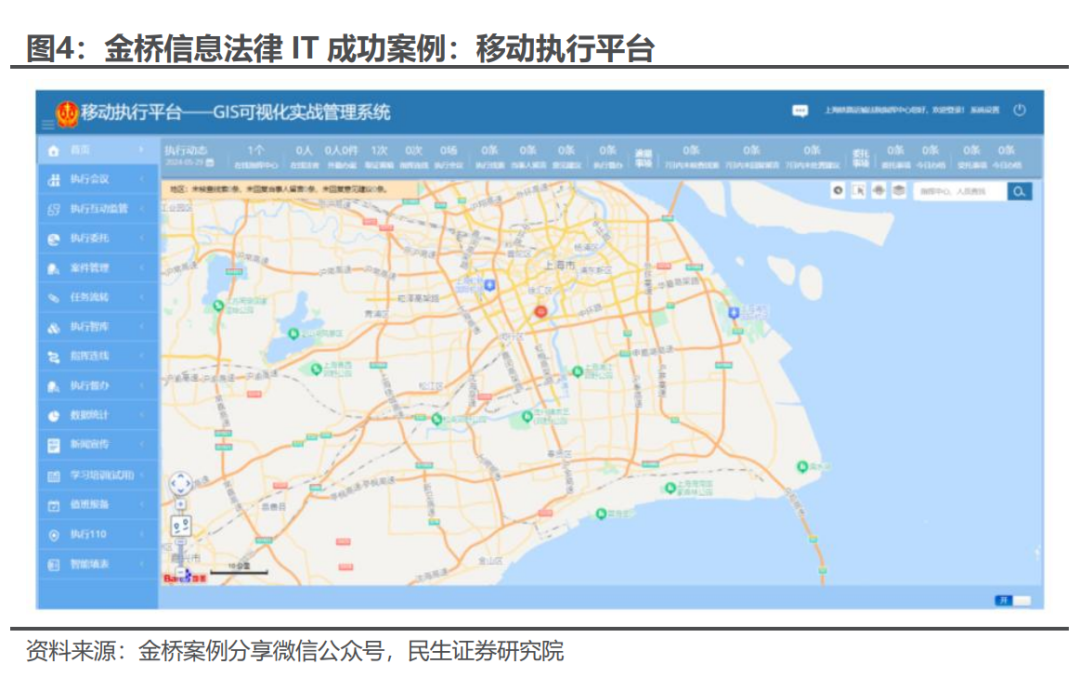Expand the 任务流转 row chevron
Image resolution: width=1080 pixels, height=677 pixels.
tap(142, 298)
